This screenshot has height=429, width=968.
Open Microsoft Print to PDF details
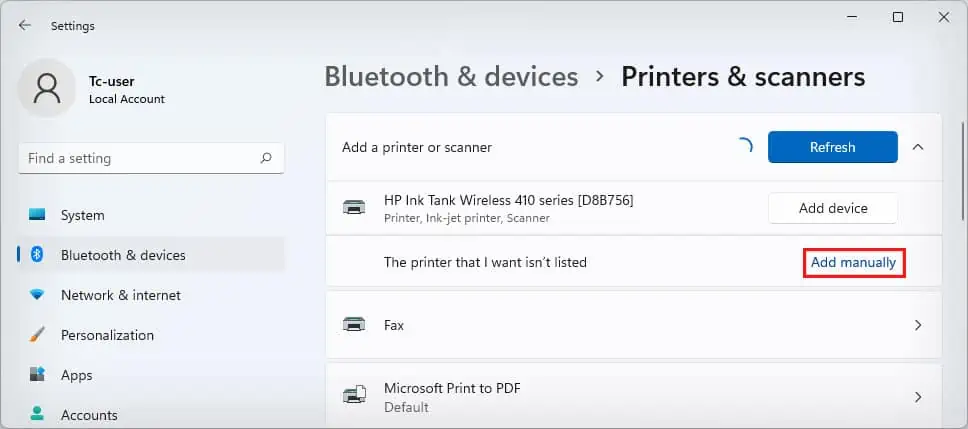click(918, 397)
